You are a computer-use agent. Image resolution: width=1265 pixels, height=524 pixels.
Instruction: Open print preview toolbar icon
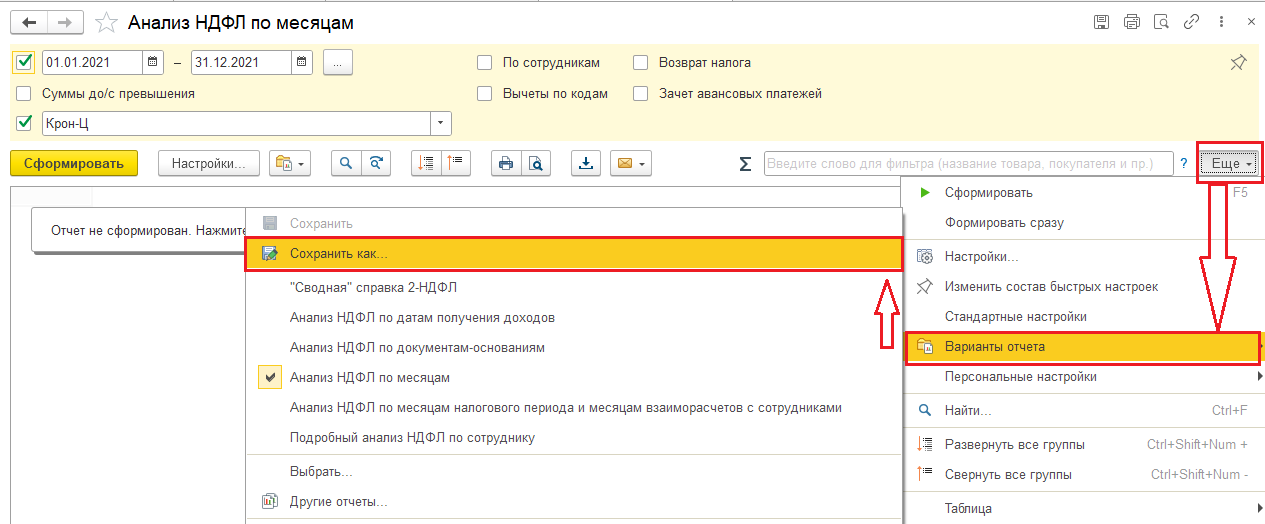536,164
